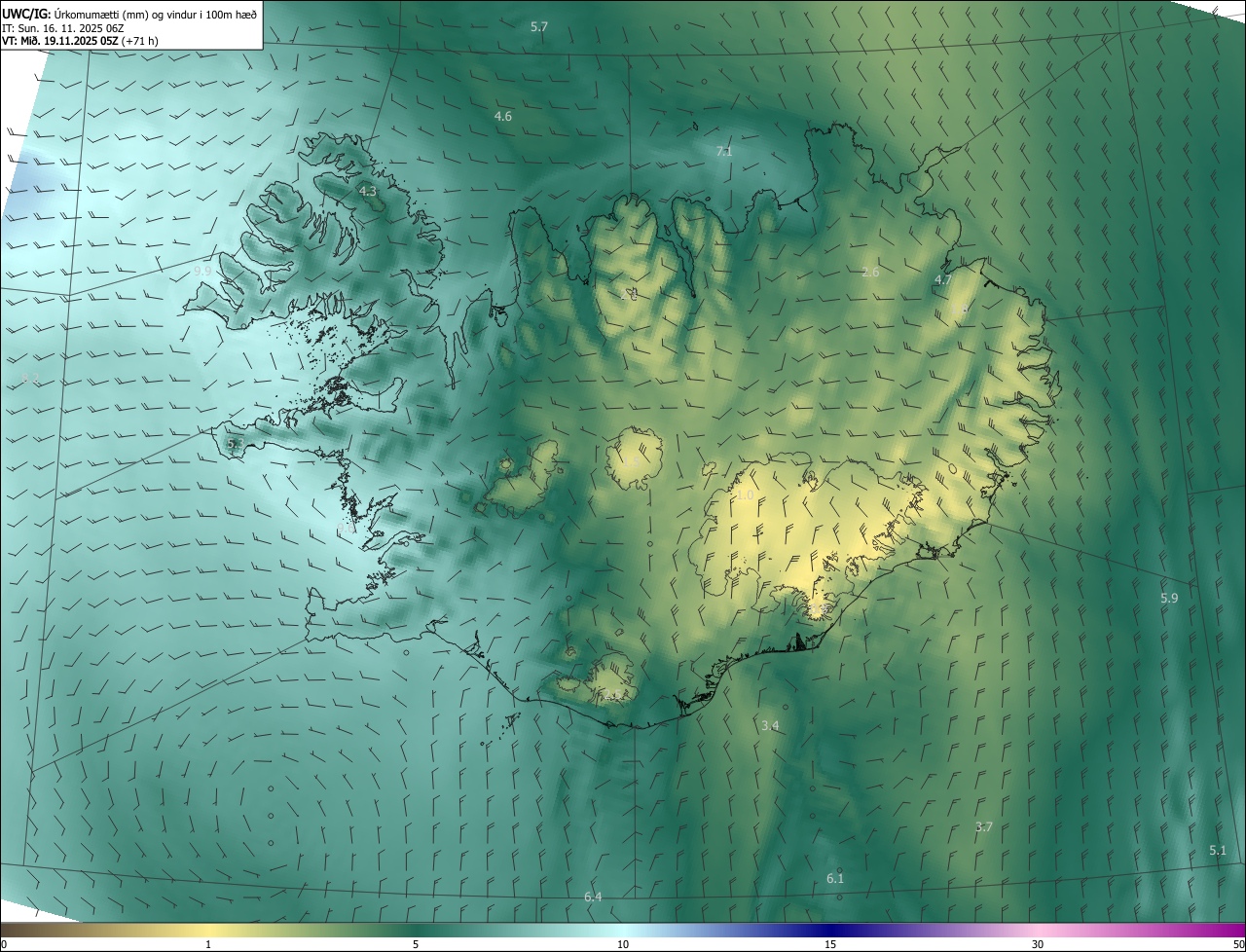Click the colorbar tick label '15'
1246x952 pixels.
tap(830, 944)
